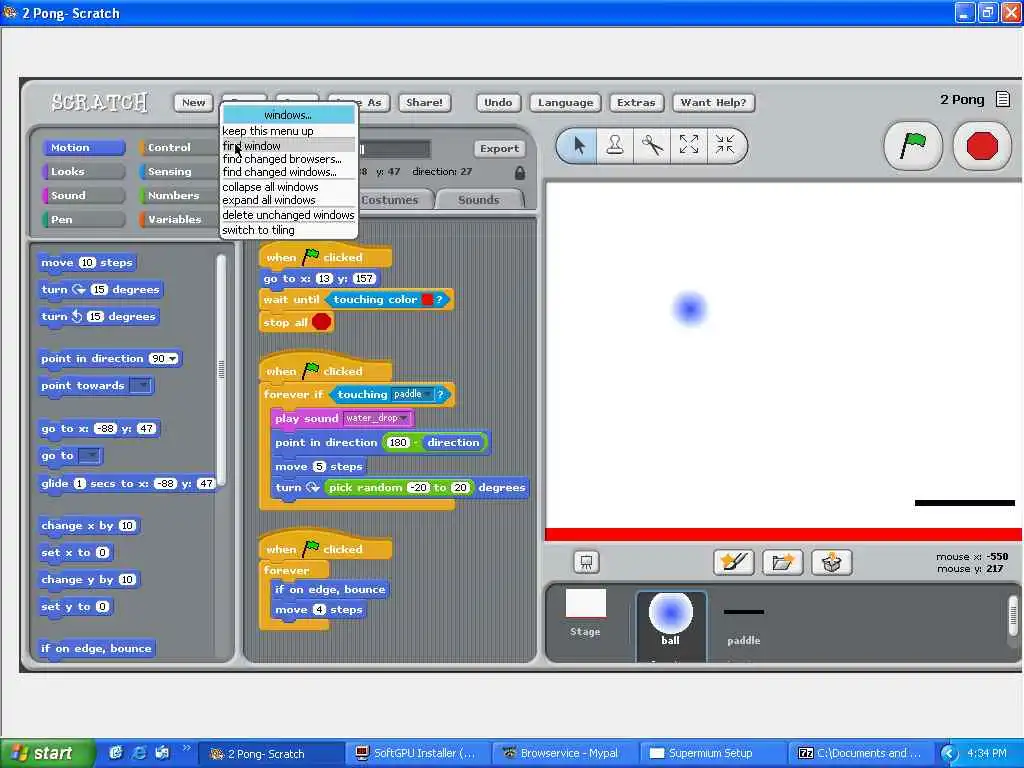Open point in direction 90 dropdown
This screenshot has width=1024, height=768.
tap(172, 359)
